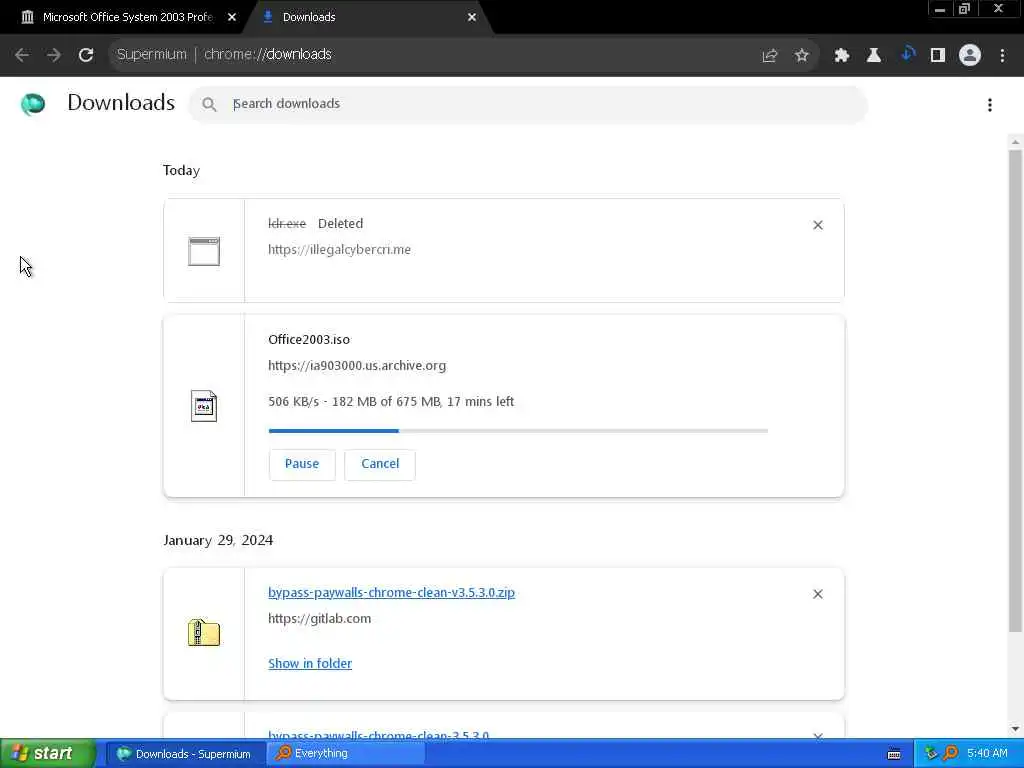Select the Downloads tab
The height and width of the screenshot is (768, 1024).
pyautogui.click(x=366, y=18)
